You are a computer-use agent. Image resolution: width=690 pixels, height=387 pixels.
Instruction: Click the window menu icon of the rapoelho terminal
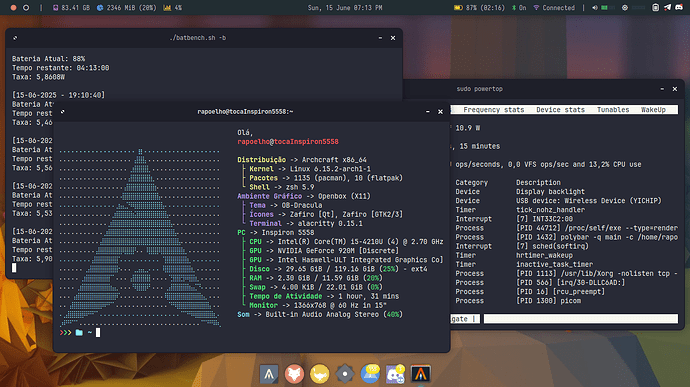click(x=62, y=112)
